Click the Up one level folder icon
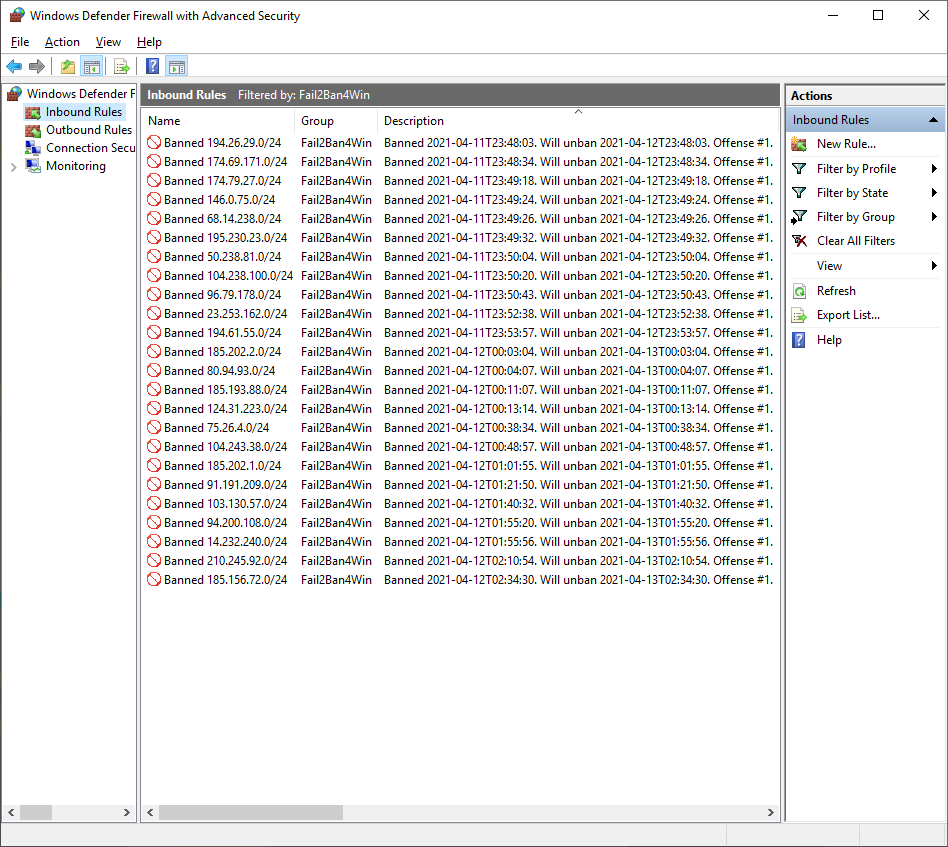The width and height of the screenshot is (948, 847). coord(68,67)
